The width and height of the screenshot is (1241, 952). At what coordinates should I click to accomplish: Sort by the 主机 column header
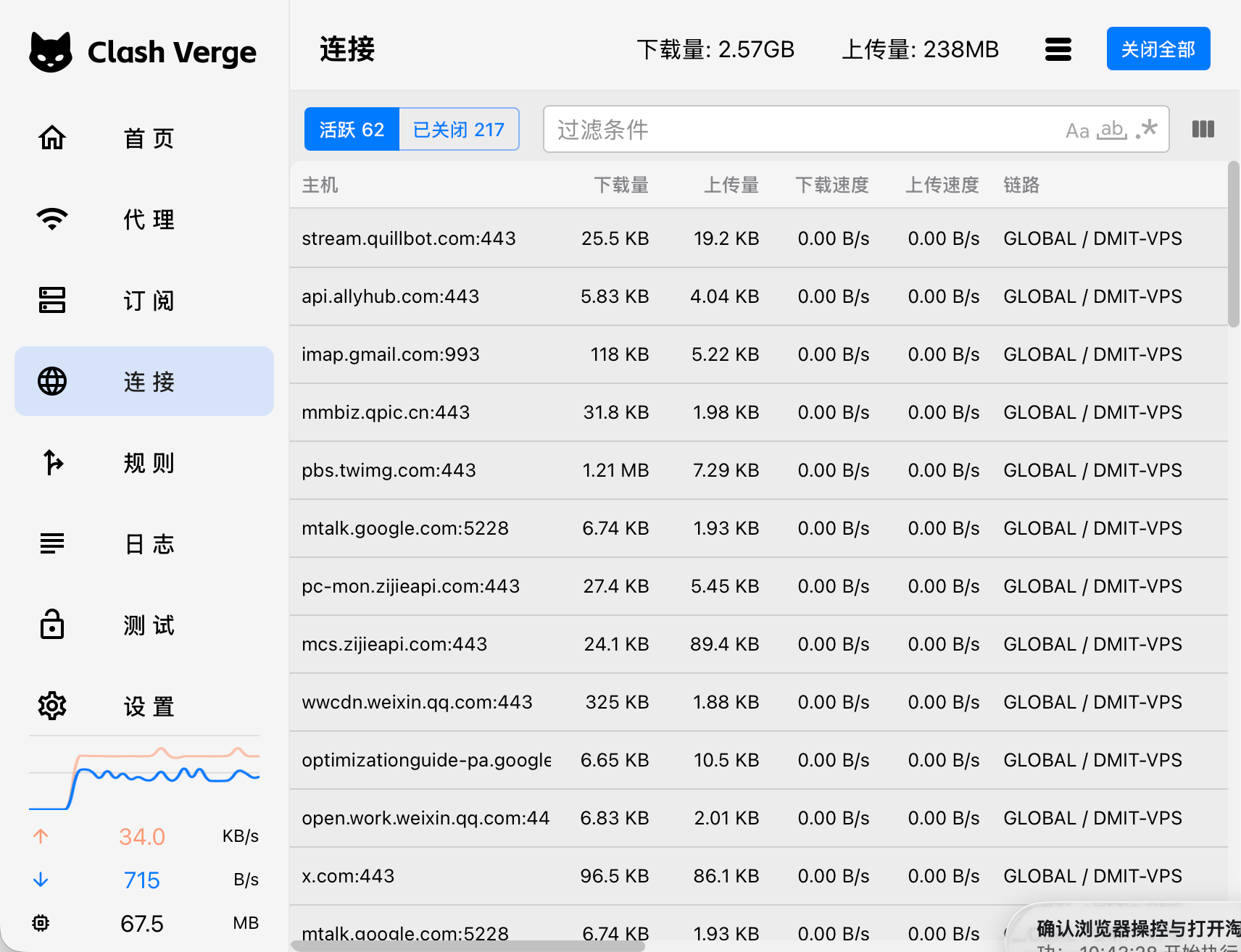[x=320, y=185]
